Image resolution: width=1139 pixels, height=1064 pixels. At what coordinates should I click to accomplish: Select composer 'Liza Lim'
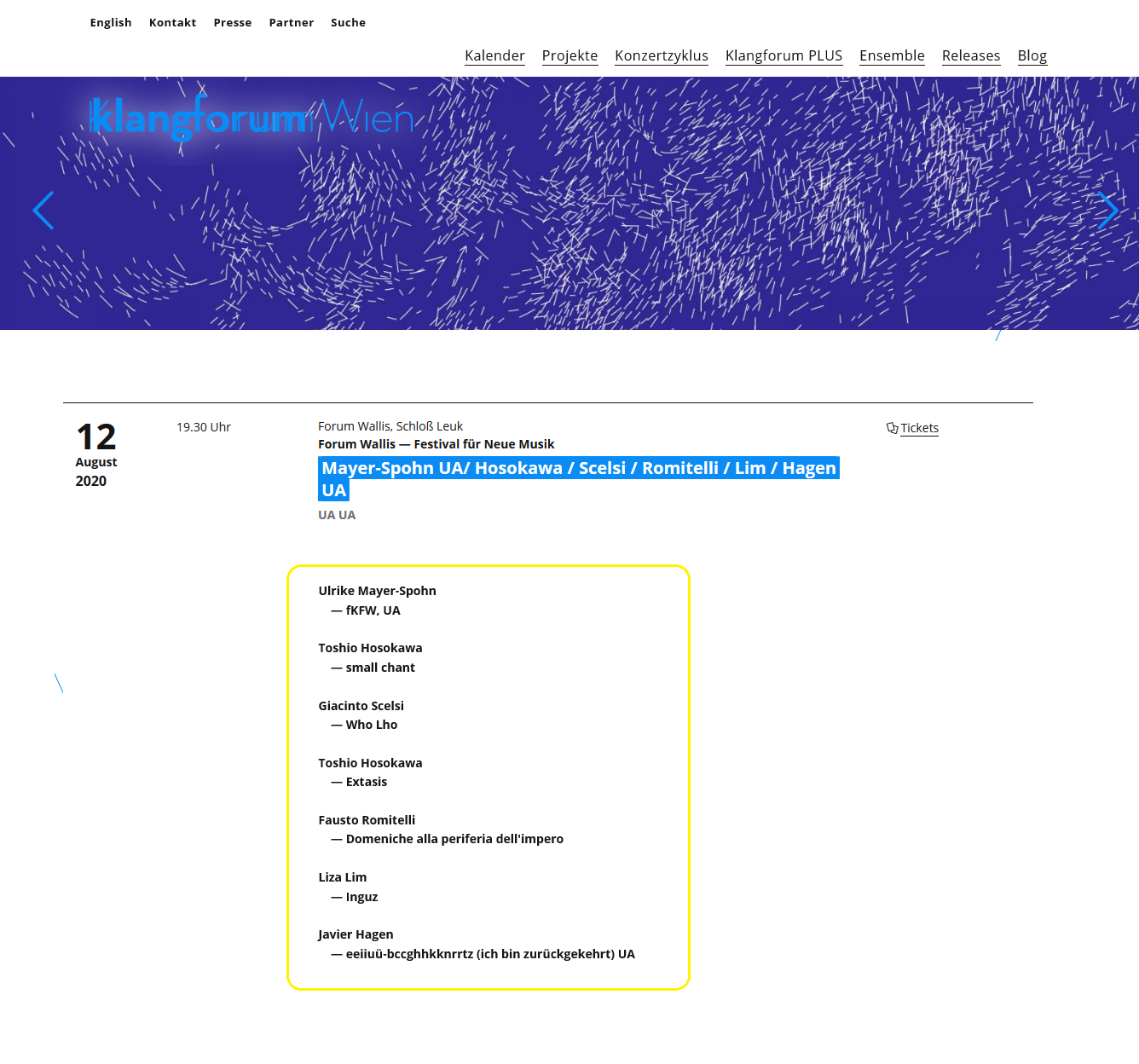tap(342, 877)
